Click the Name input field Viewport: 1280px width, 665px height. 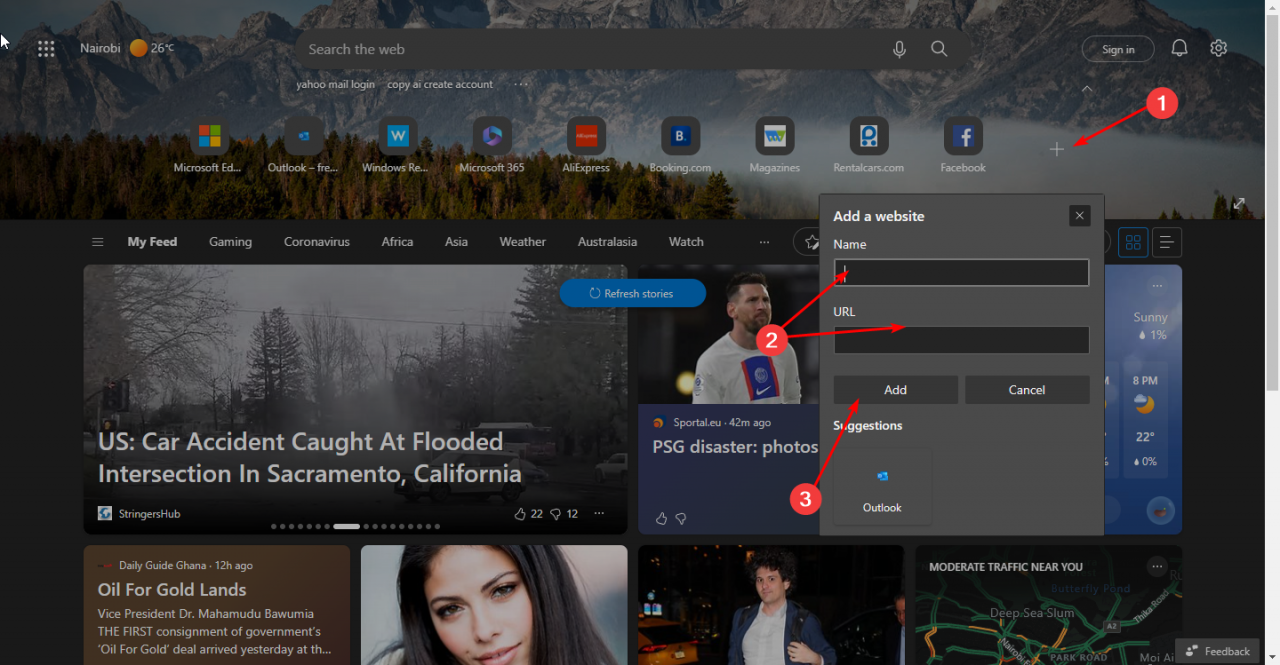tap(960, 272)
